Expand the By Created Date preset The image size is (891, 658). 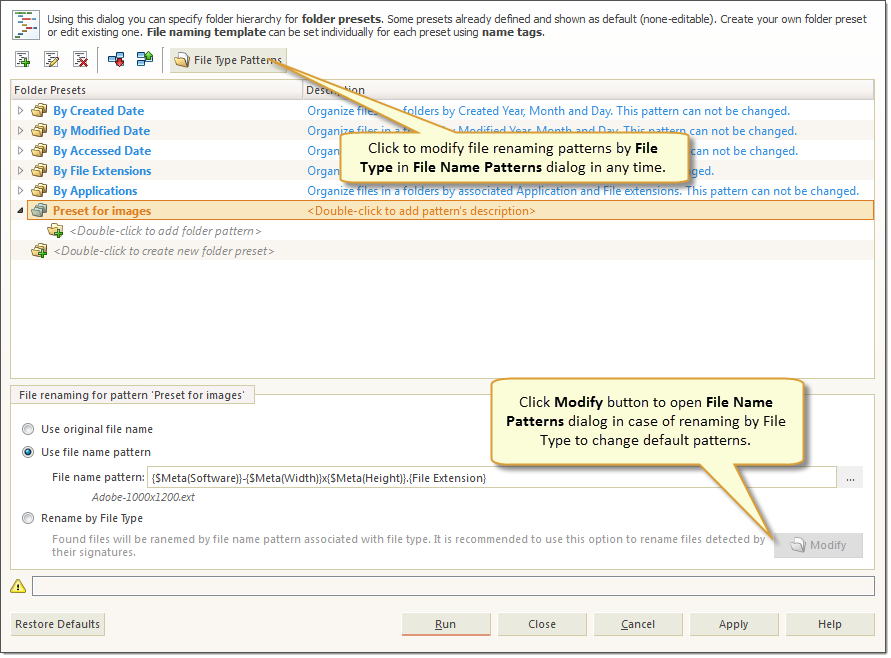(20, 111)
